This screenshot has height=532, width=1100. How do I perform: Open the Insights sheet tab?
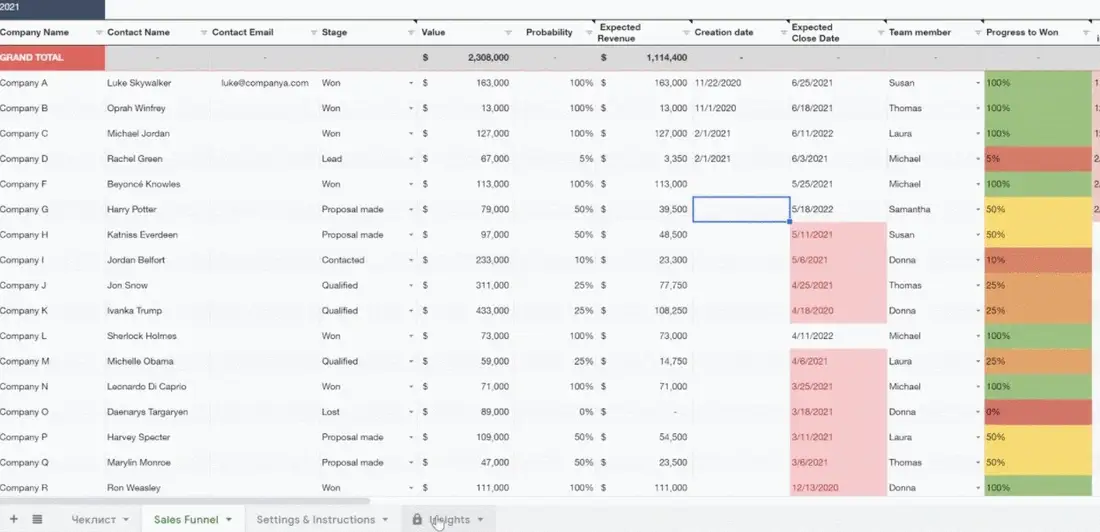[450, 519]
